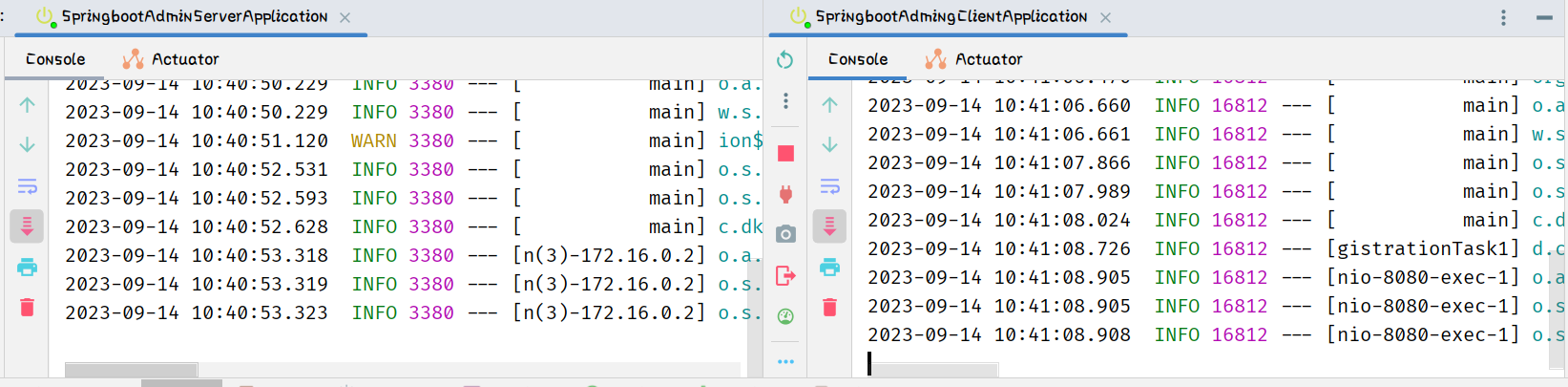Click the client log line timestamped 10:41:06.660

(1217, 105)
